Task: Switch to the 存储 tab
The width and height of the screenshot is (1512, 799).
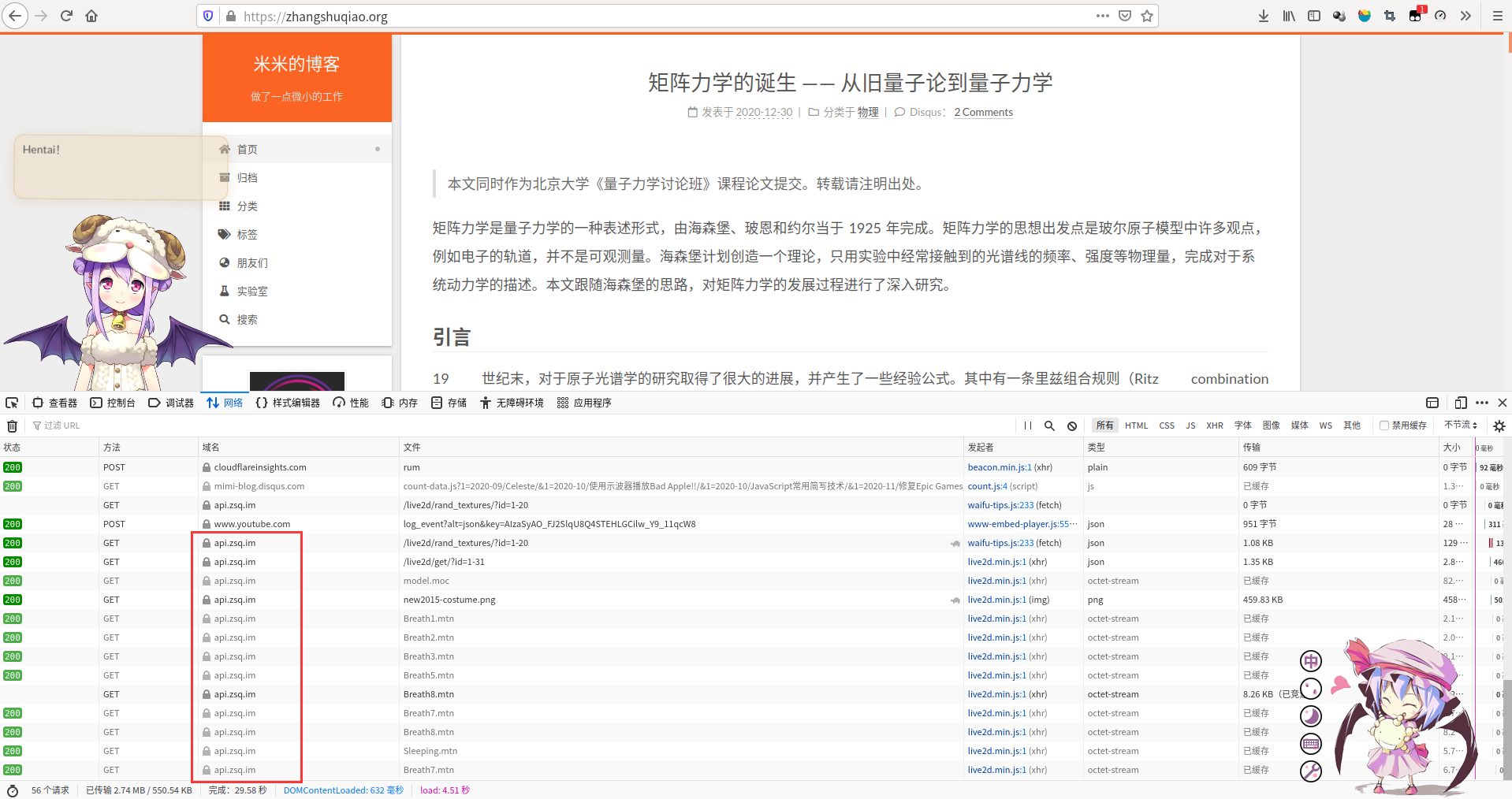Action: 449,403
